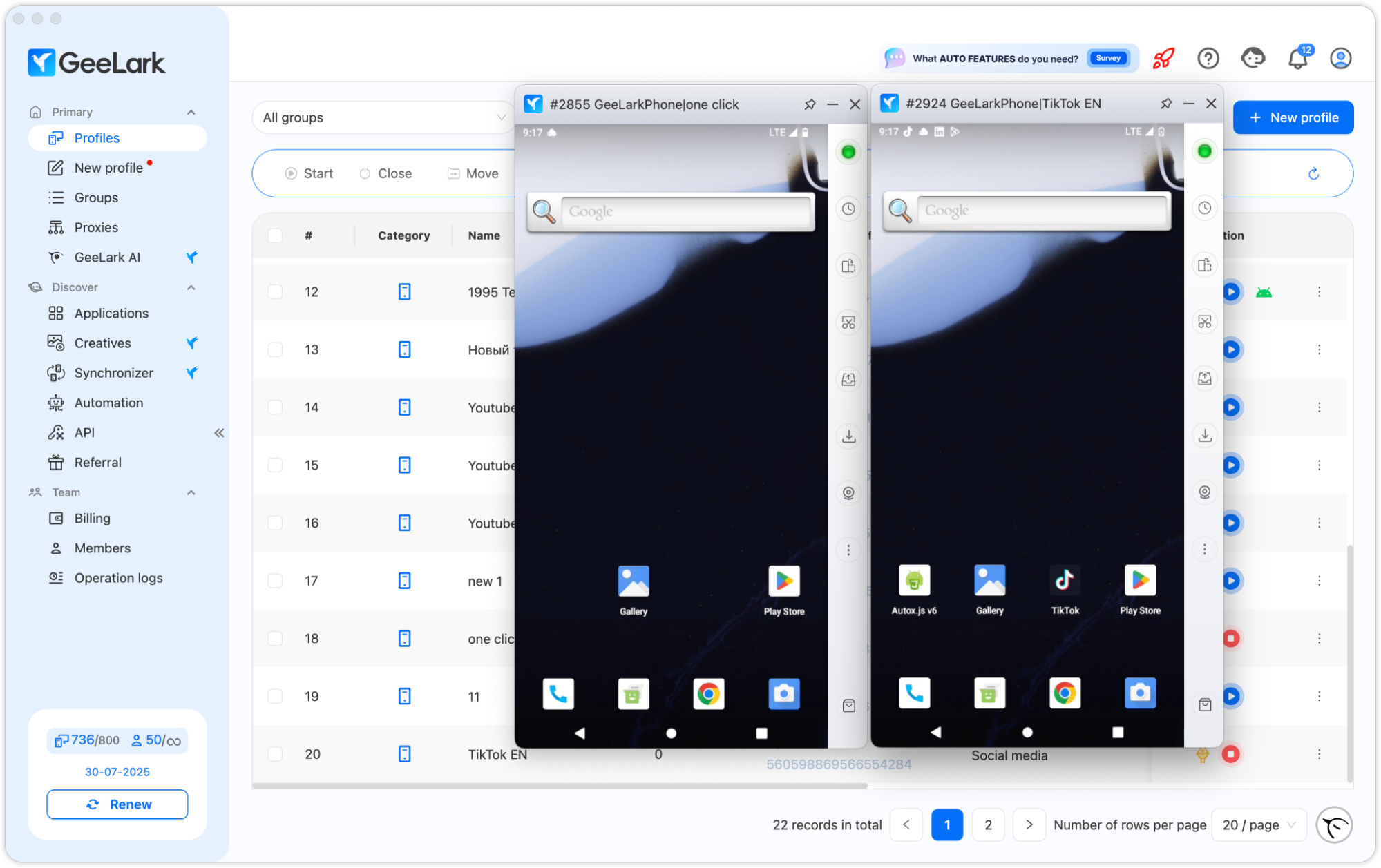
Task: Check the checkbox for row 14
Action: tap(275, 407)
